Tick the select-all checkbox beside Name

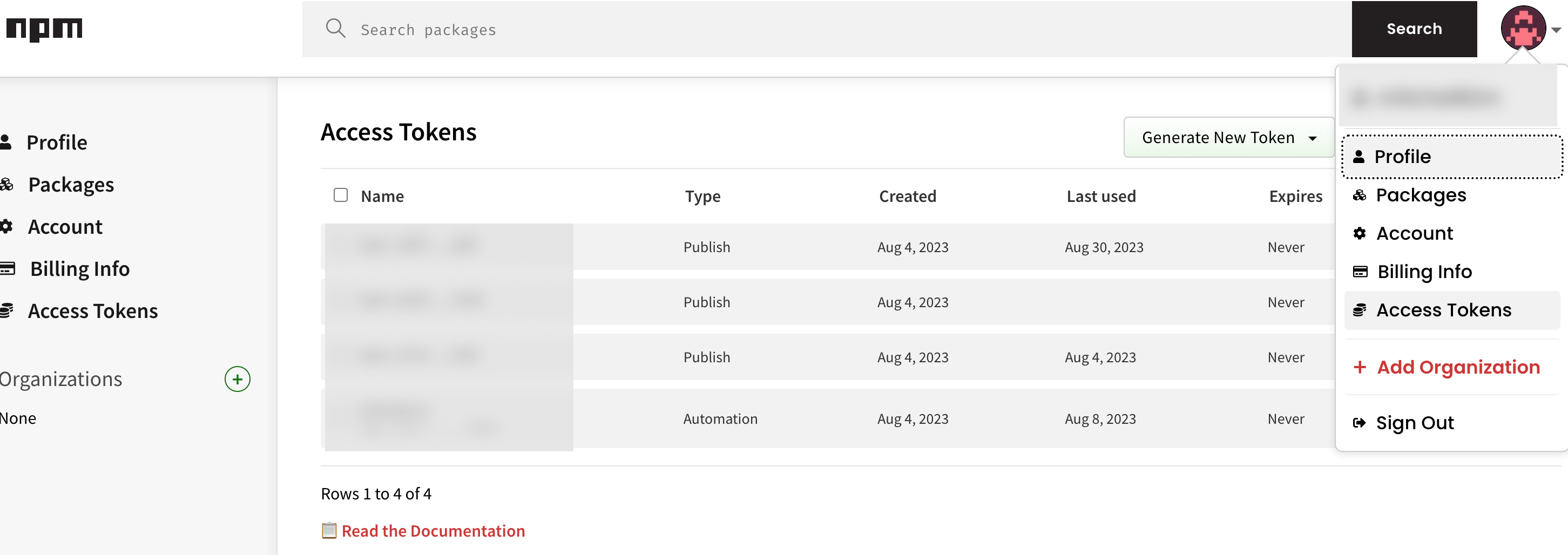340,195
